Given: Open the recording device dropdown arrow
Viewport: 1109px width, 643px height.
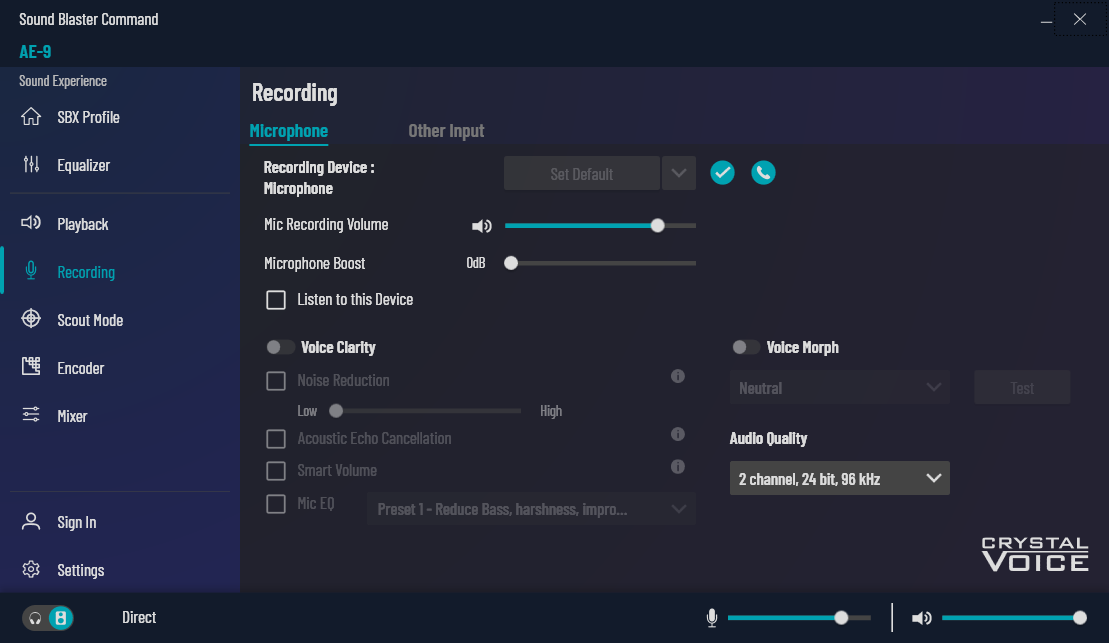Looking at the screenshot, I should [x=678, y=173].
